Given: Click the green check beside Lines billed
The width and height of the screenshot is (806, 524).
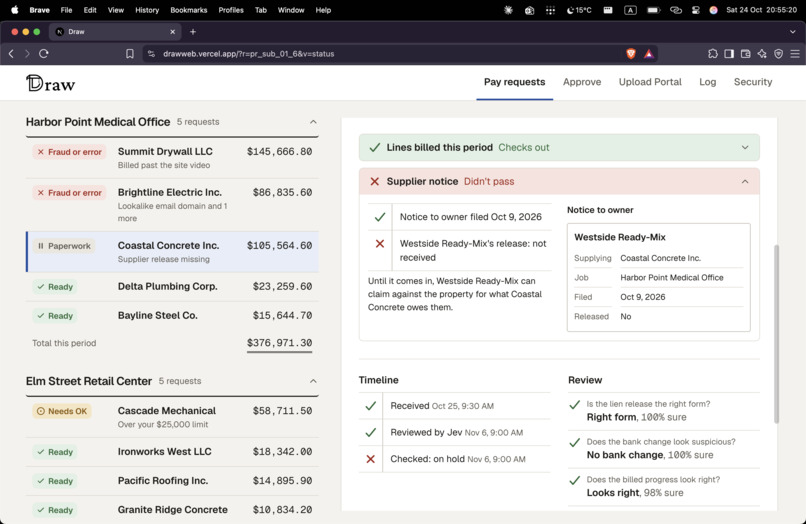Looking at the screenshot, I should pyautogui.click(x=375, y=148).
